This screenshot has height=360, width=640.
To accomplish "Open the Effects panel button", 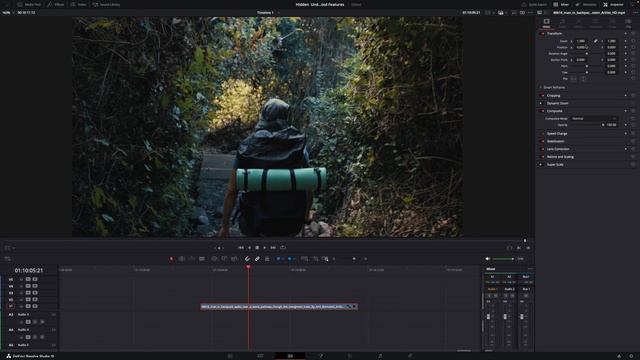I will pos(56,4).
